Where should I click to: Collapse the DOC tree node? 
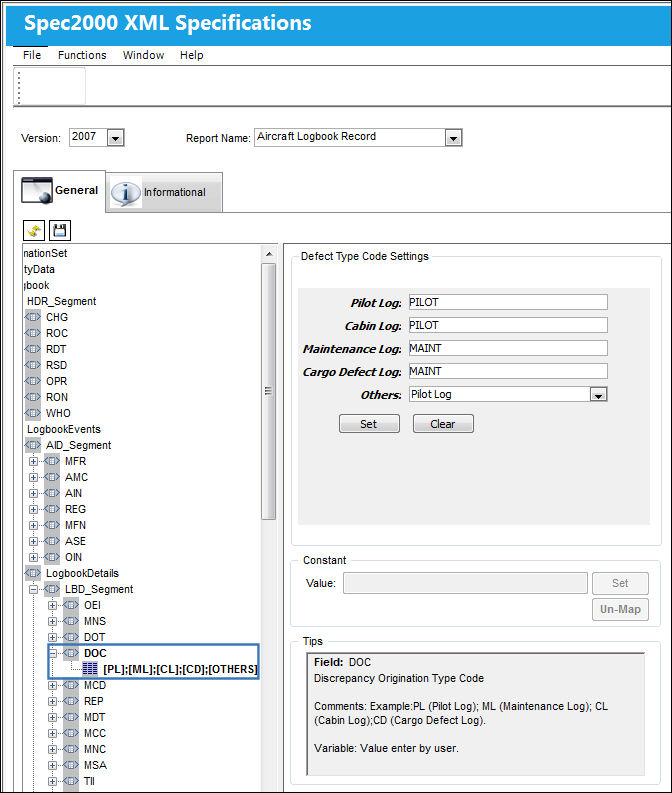click(x=53, y=653)
